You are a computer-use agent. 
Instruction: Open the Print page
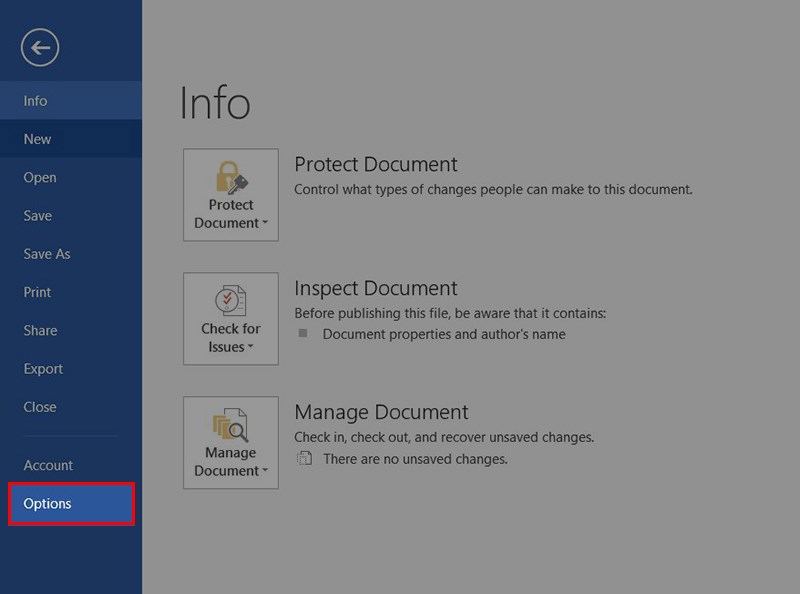pyautogui.click(x=38, y=292)
